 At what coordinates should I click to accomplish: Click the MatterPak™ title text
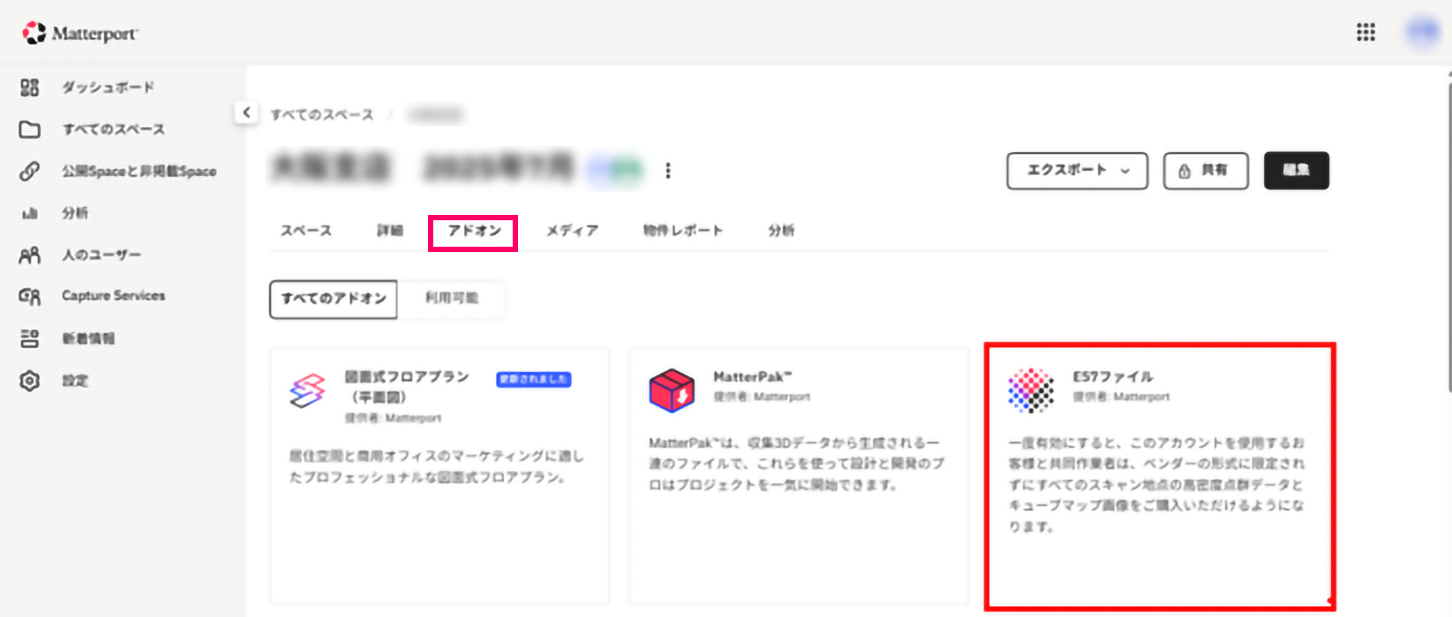point(752,377)
